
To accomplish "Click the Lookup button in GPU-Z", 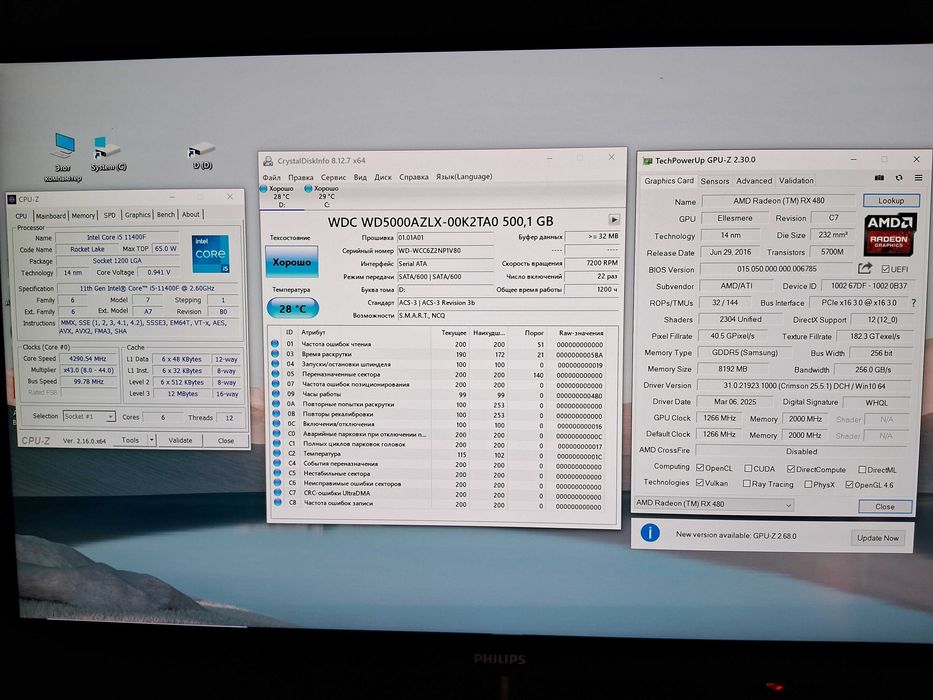I will [x=891, y=201].
